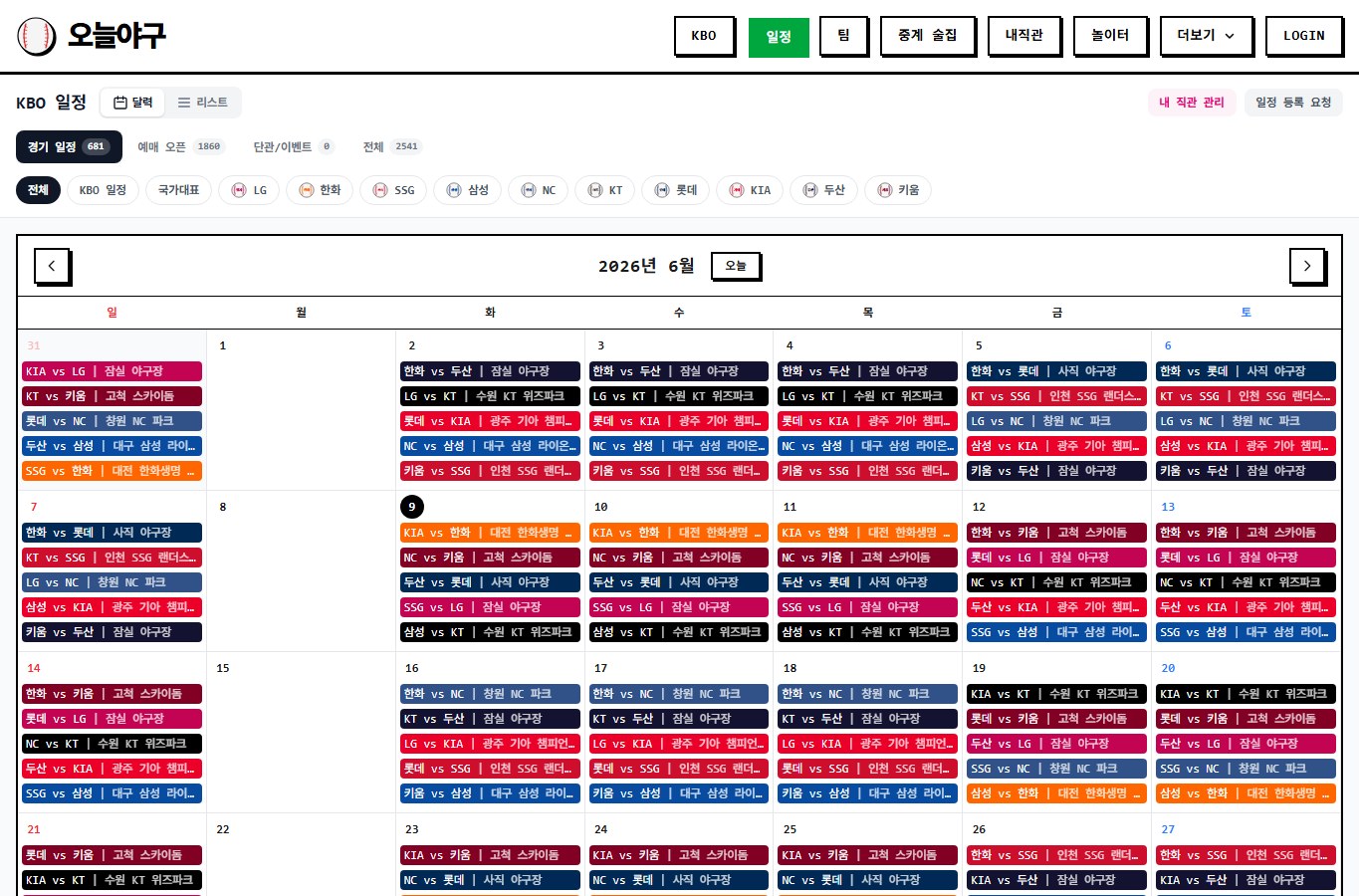This screenshot has height=896, width=1359.
Task: Open the KBO nav tab
Action: 704,36
